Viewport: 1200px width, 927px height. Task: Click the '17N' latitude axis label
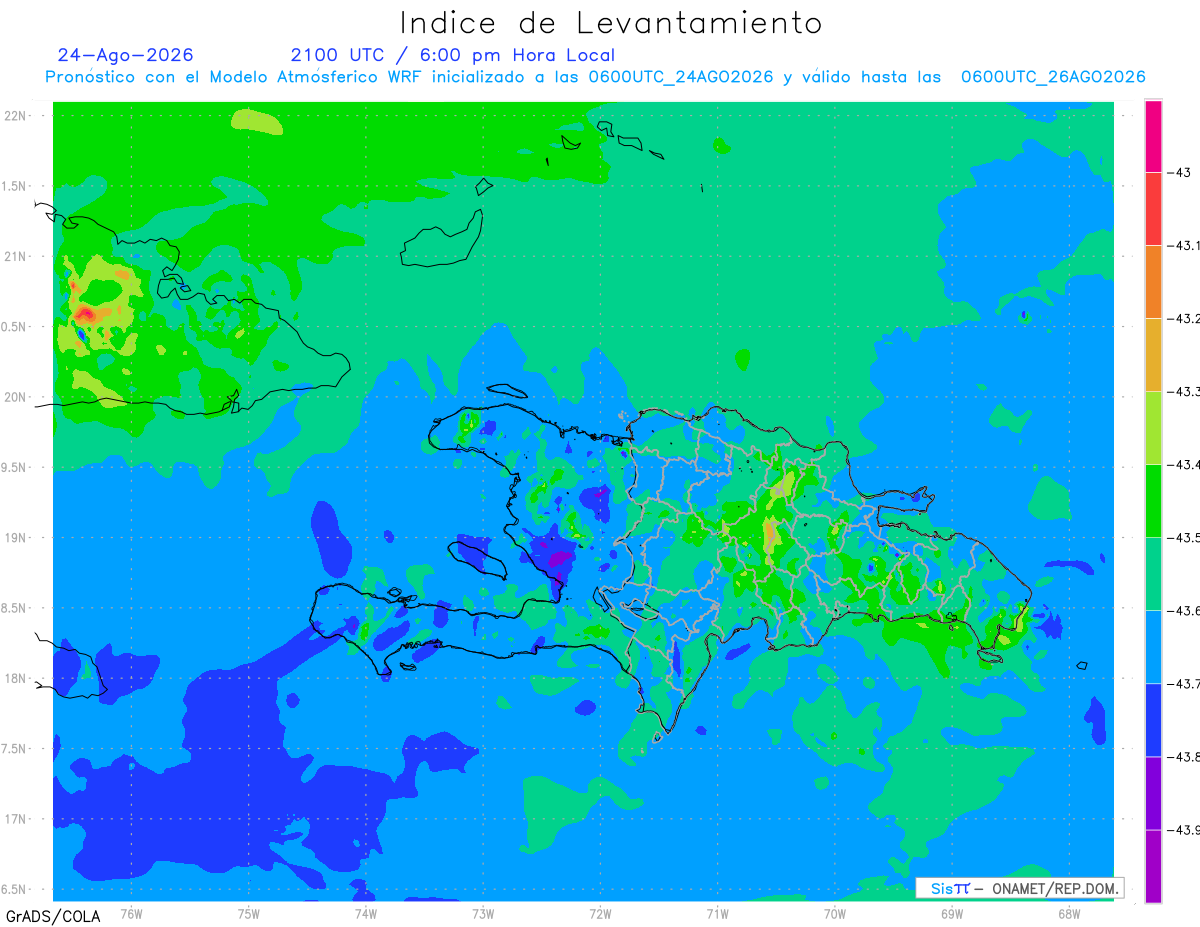[x=16, y=819]
